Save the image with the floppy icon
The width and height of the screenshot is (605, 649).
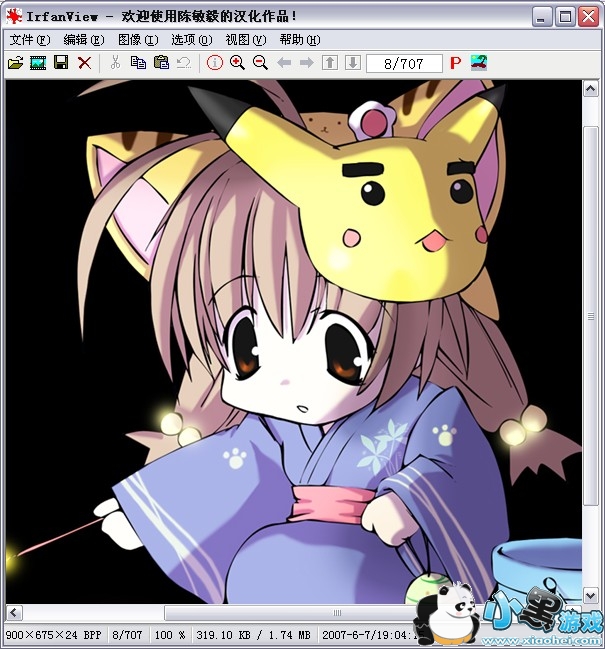tap(61, 63)
